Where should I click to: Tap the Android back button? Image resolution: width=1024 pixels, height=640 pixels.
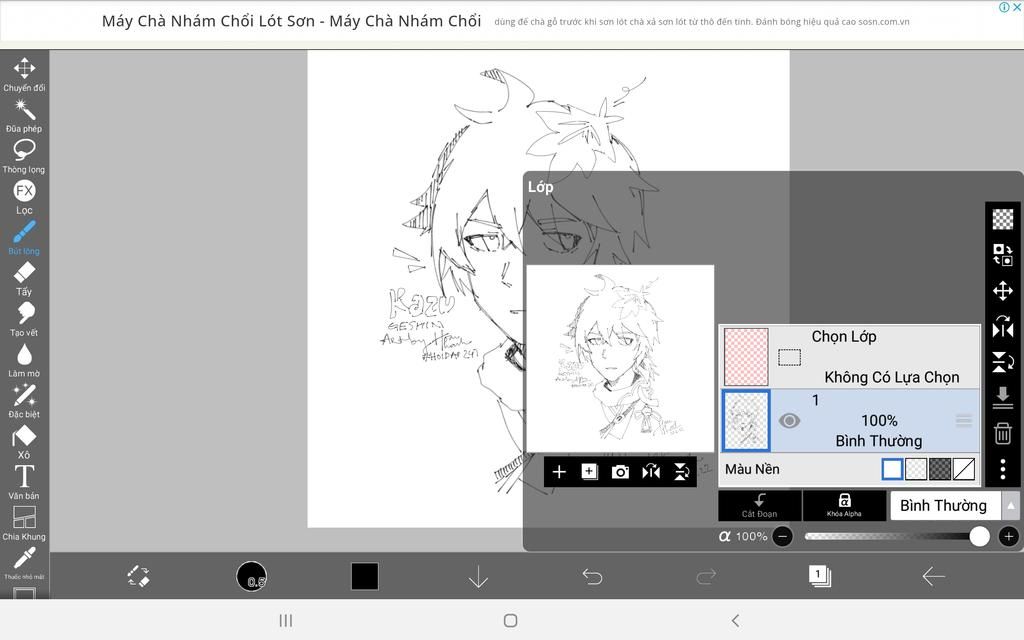pos(735,620)
